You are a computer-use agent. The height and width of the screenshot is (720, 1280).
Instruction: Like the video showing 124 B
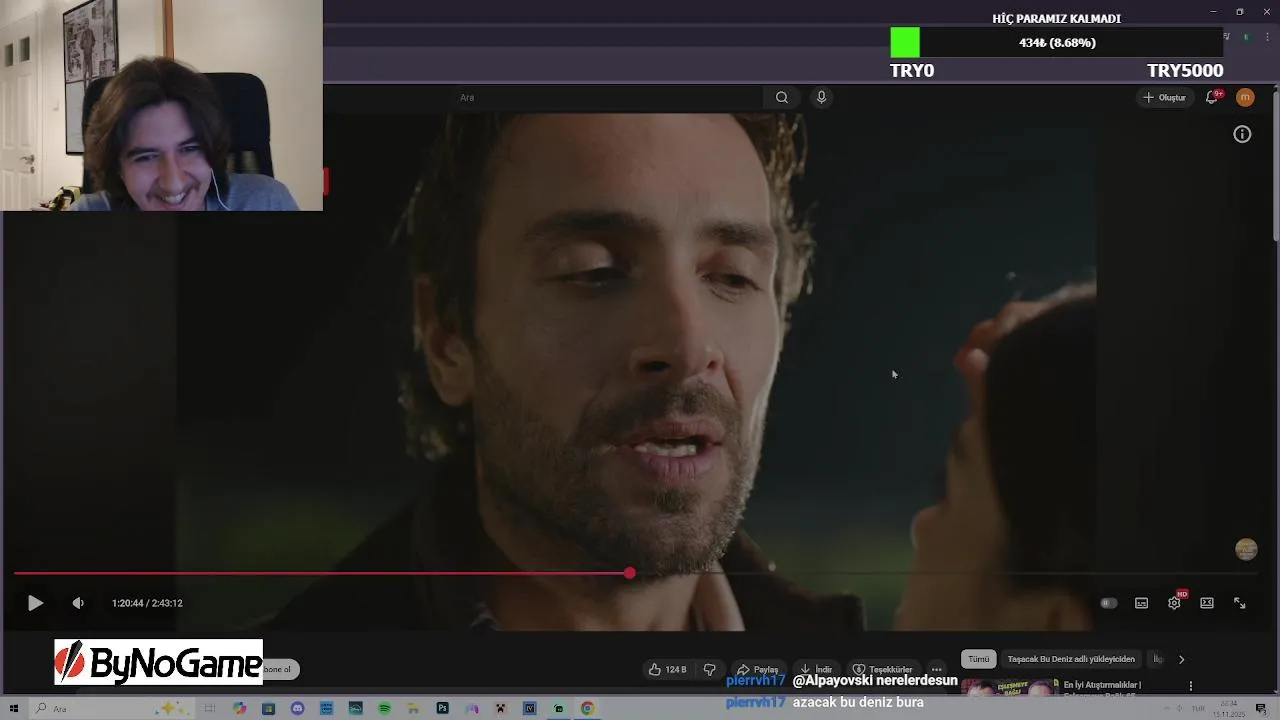[x=667, y=669]
